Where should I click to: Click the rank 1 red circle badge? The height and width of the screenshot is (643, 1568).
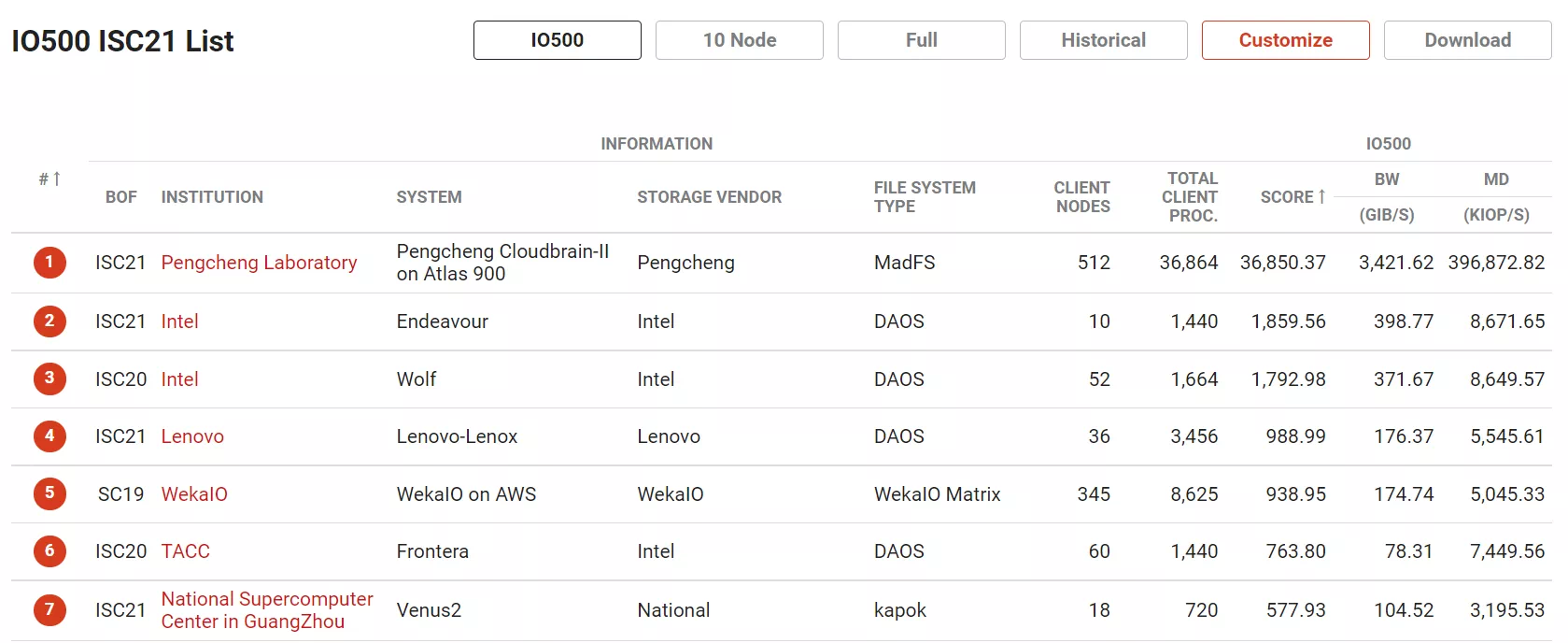(49, 263)
